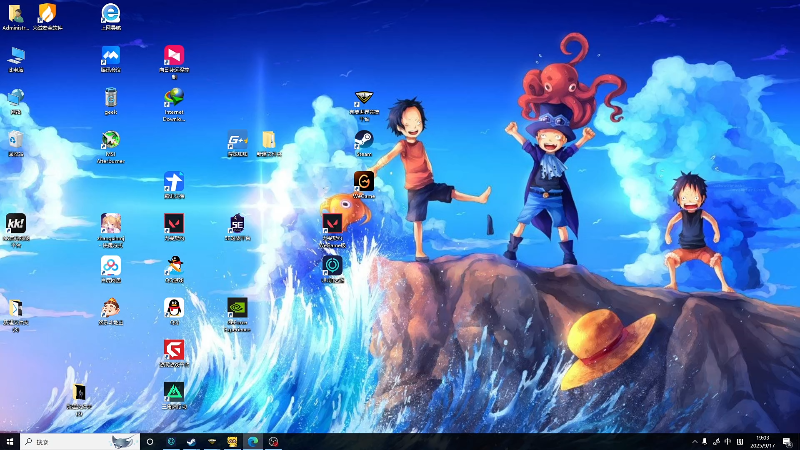The height and width of the screenshot is (450, 800).
Task: Switch to the blue globe taskbar app
Action: [x=171, y=441]
